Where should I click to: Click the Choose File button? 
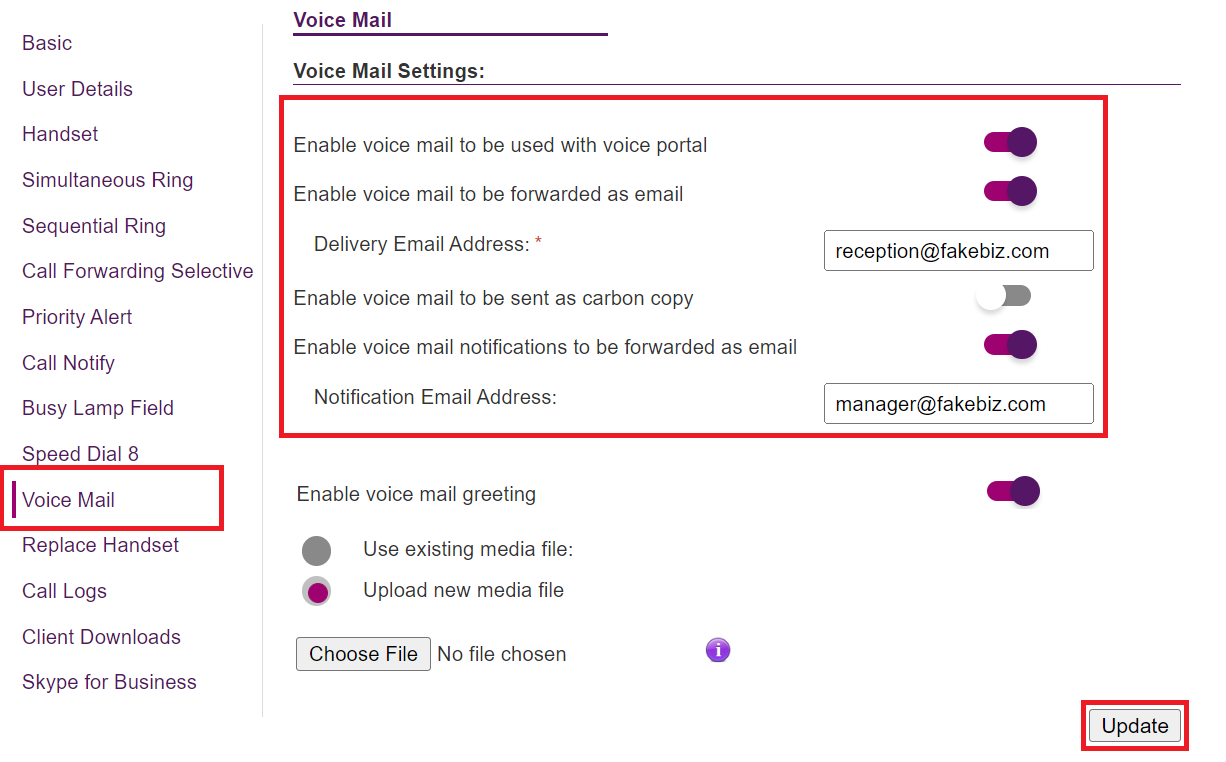click(x=362, y=653)
